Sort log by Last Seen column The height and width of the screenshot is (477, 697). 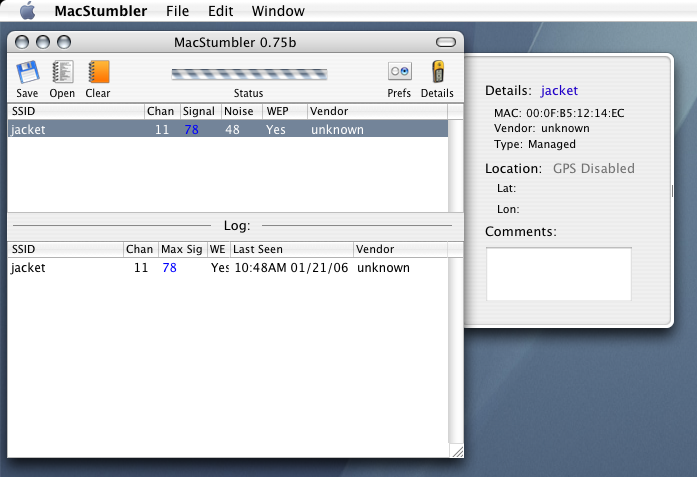point(290,249)
